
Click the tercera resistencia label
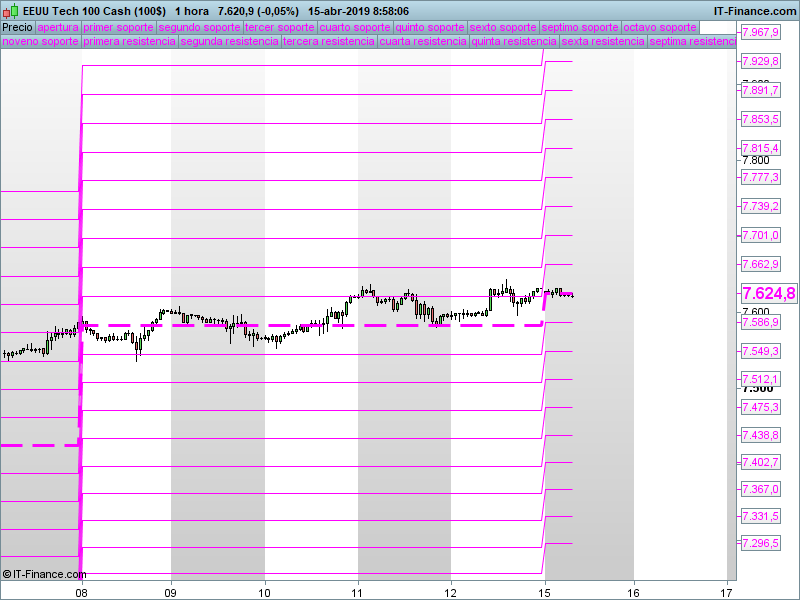329,41
